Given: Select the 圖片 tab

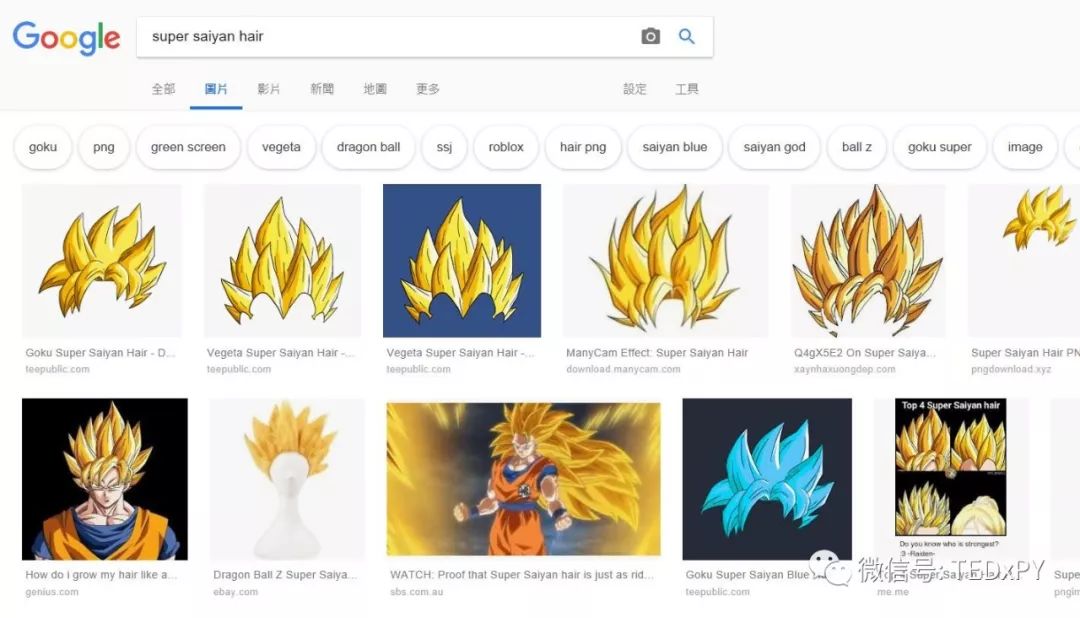Looking at the screenshot, I should [x=216, y=89].
